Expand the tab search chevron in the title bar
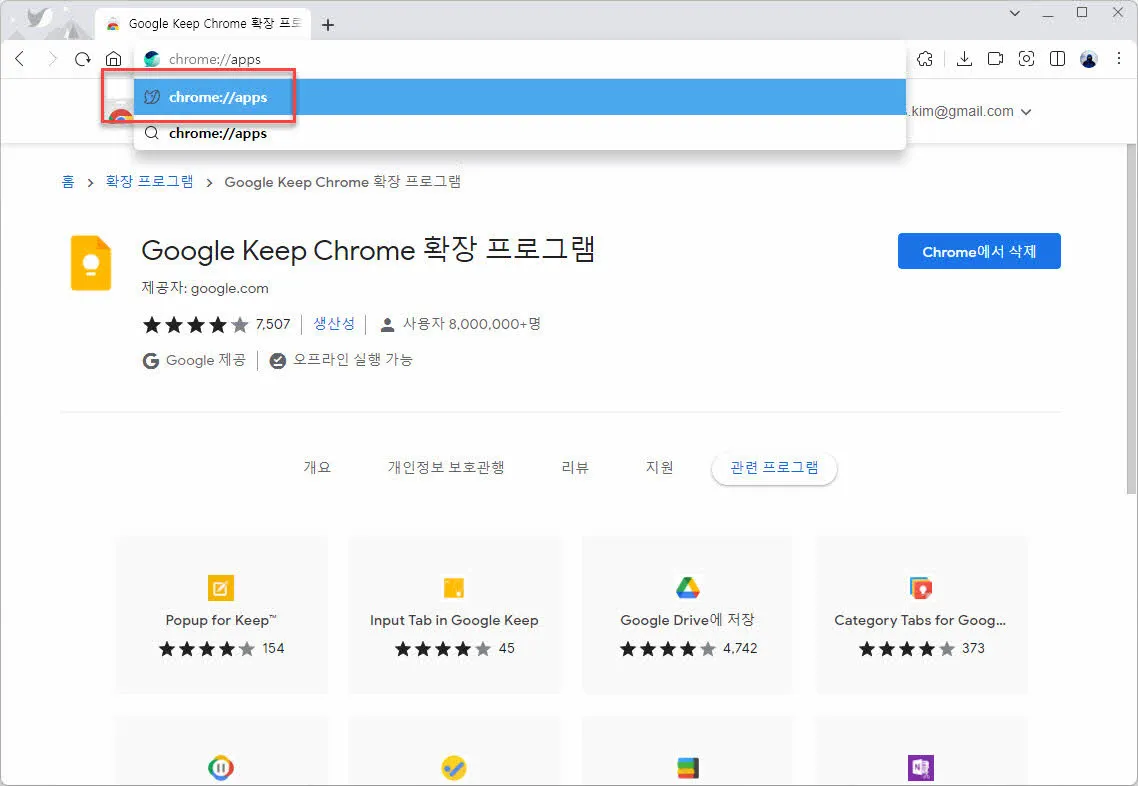This screenshot has height=786, width=1138. pyautogui.click(x=1015, y=13)
